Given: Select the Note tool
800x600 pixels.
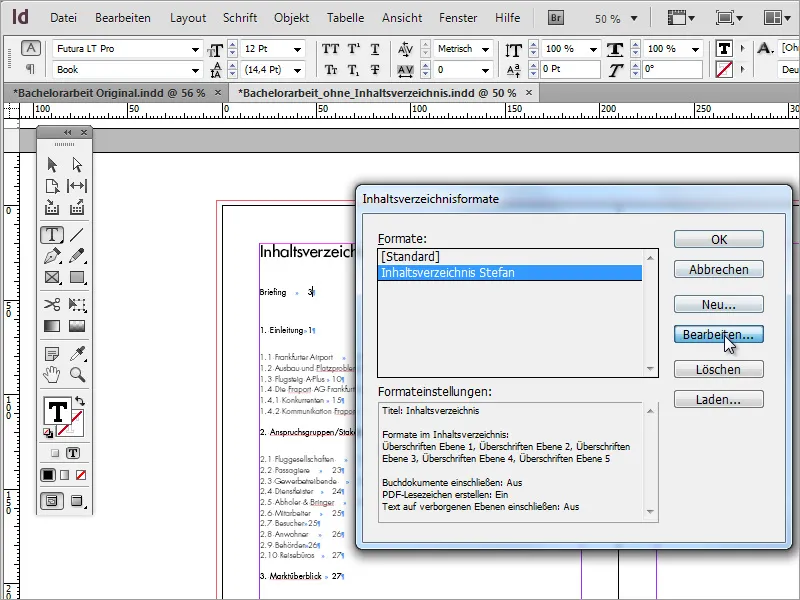Looking at the screenshot, I should [52, 353].
